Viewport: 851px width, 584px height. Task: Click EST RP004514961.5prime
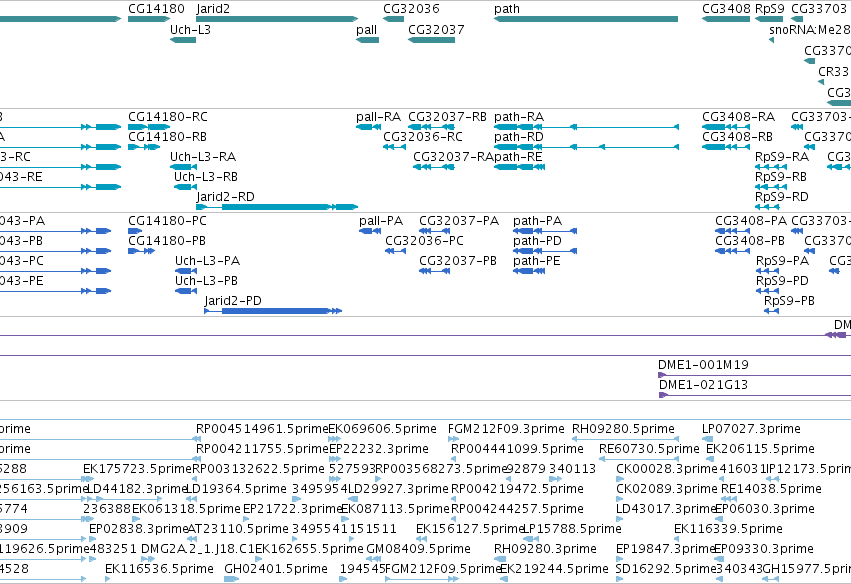262,429
